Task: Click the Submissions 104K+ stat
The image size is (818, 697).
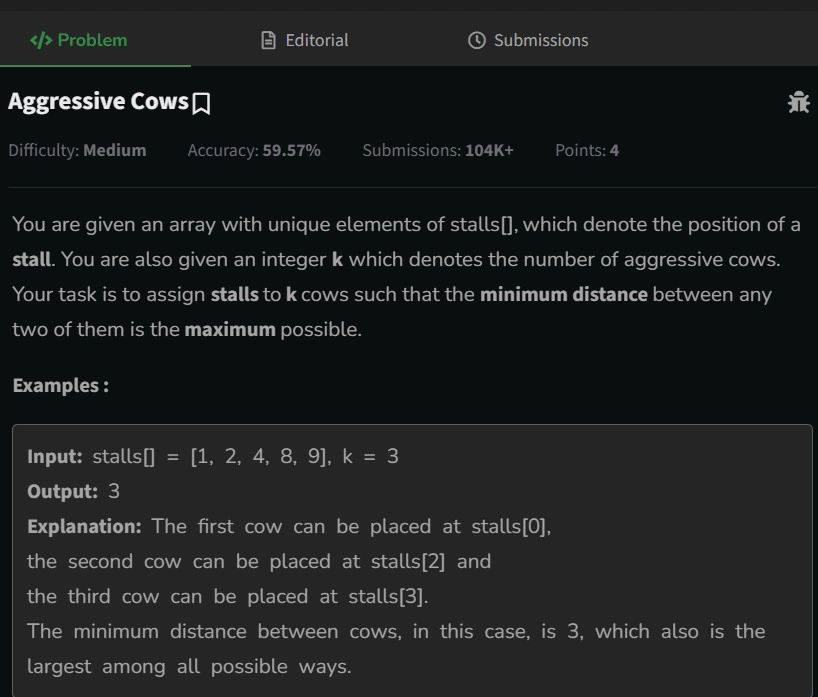Action: pos(438,150)
